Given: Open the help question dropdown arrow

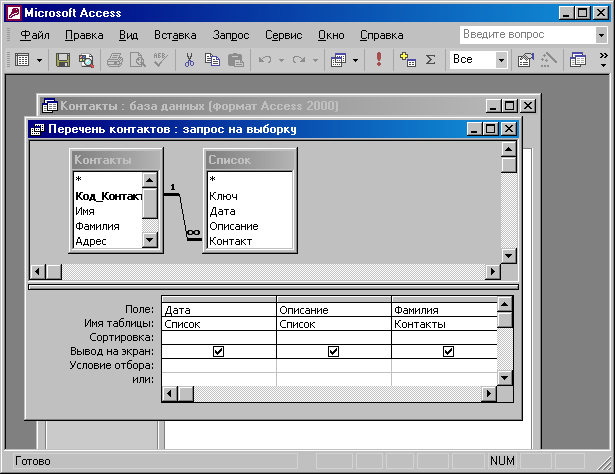Looking at the screenshot, I should (601, 35).
